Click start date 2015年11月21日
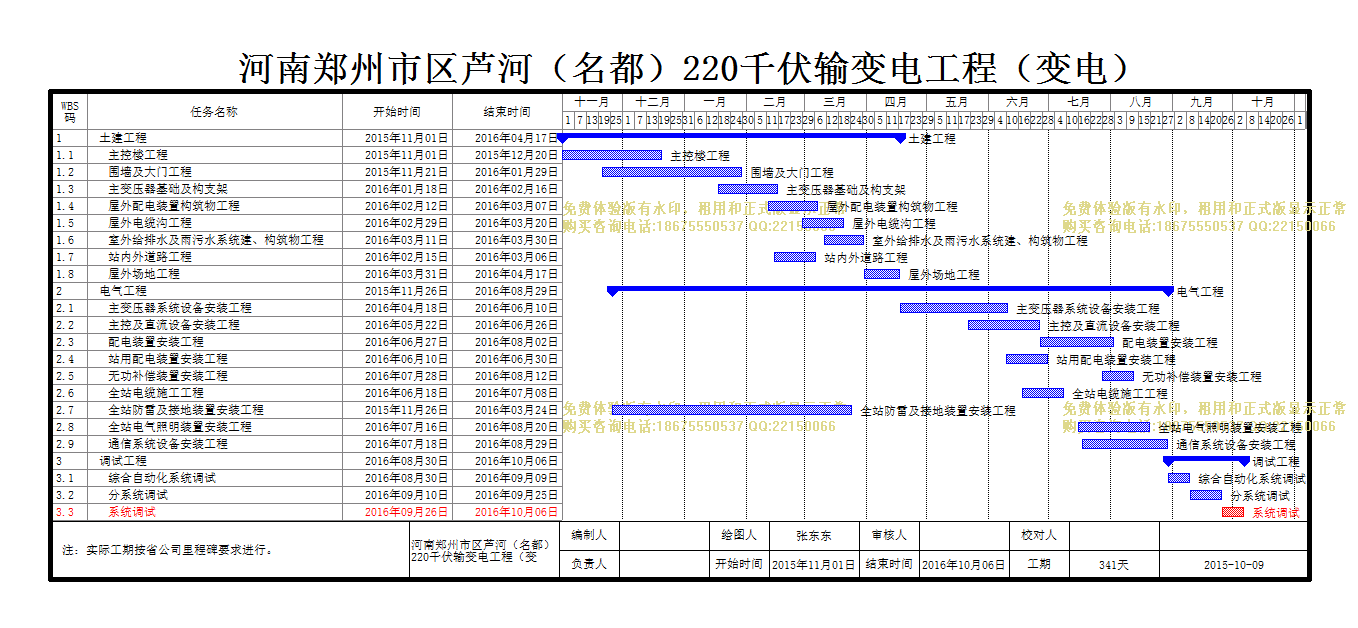 click(407, 172)
